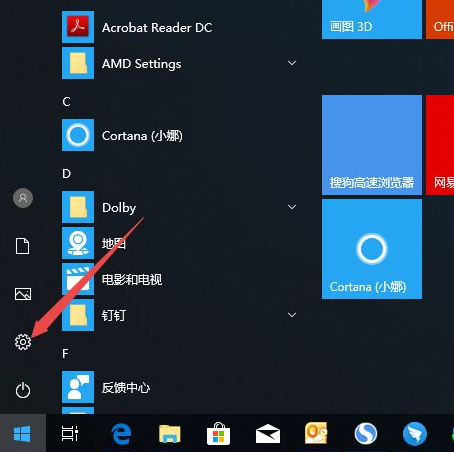The image size is (454, 452).
Task: Open the red 网易 tile
Action: [x=440, y=145]
